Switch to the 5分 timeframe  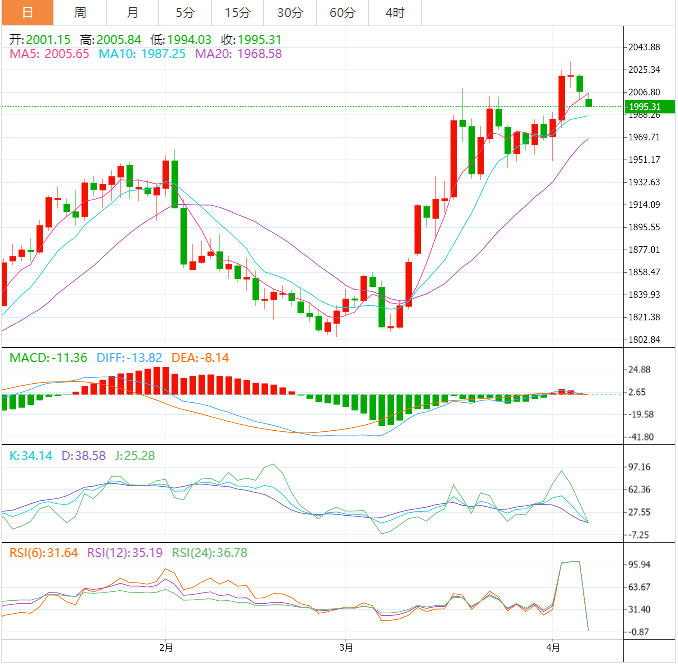pyautogui.click(x=185, y=13)
